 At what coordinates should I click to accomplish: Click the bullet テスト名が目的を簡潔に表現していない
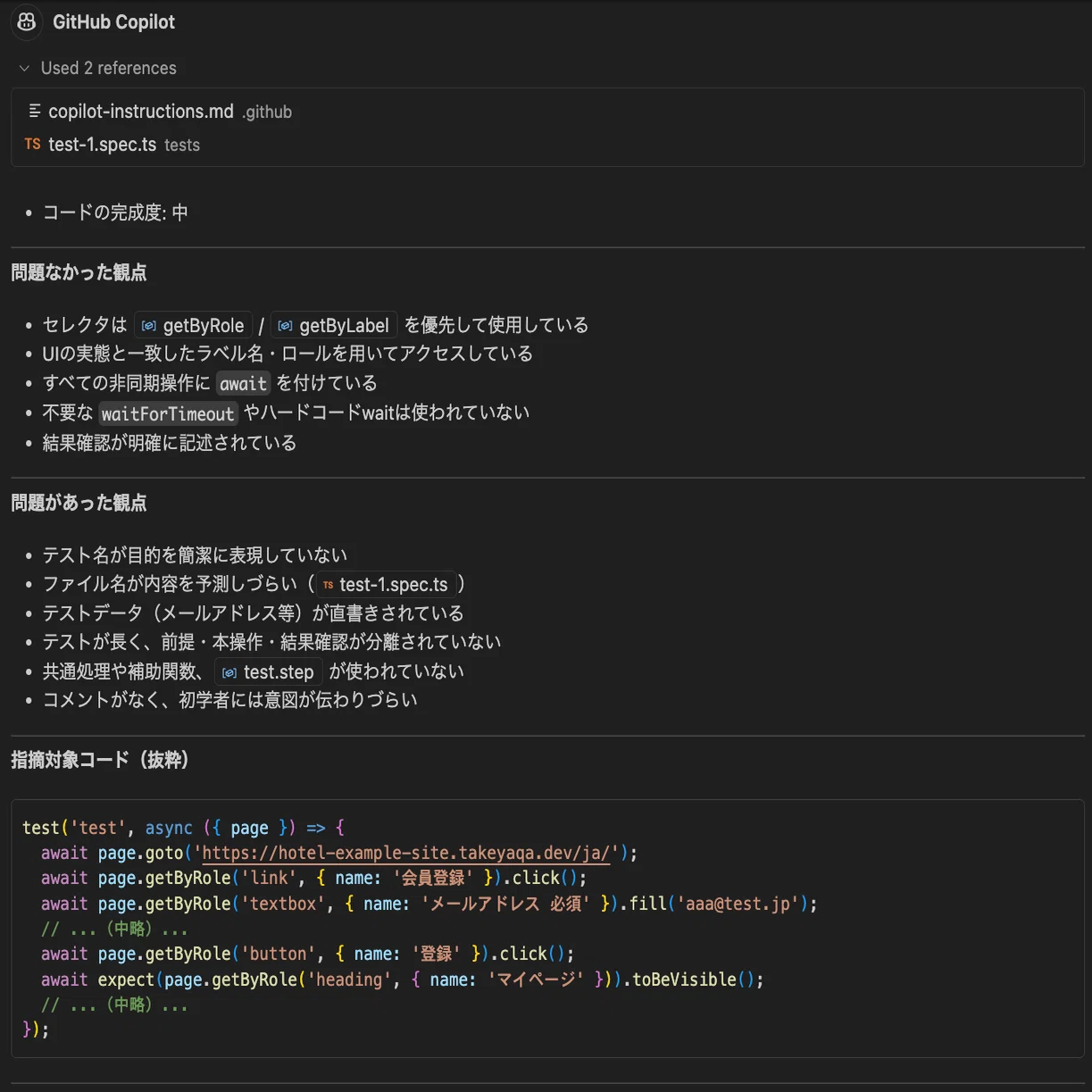[x=195, y=555]
